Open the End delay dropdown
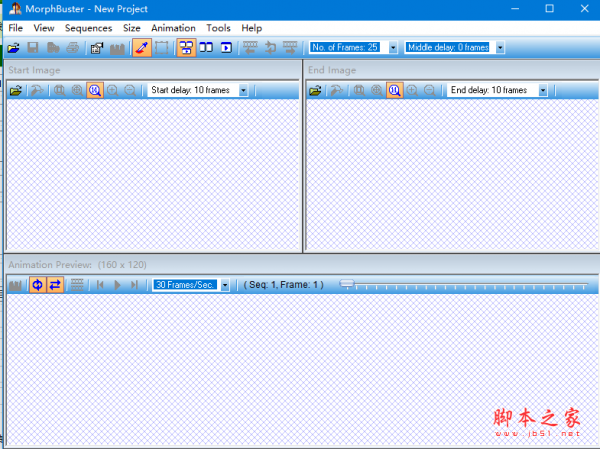Image resolution: width=600 pixels, height=449 pixels. (543, 90)
